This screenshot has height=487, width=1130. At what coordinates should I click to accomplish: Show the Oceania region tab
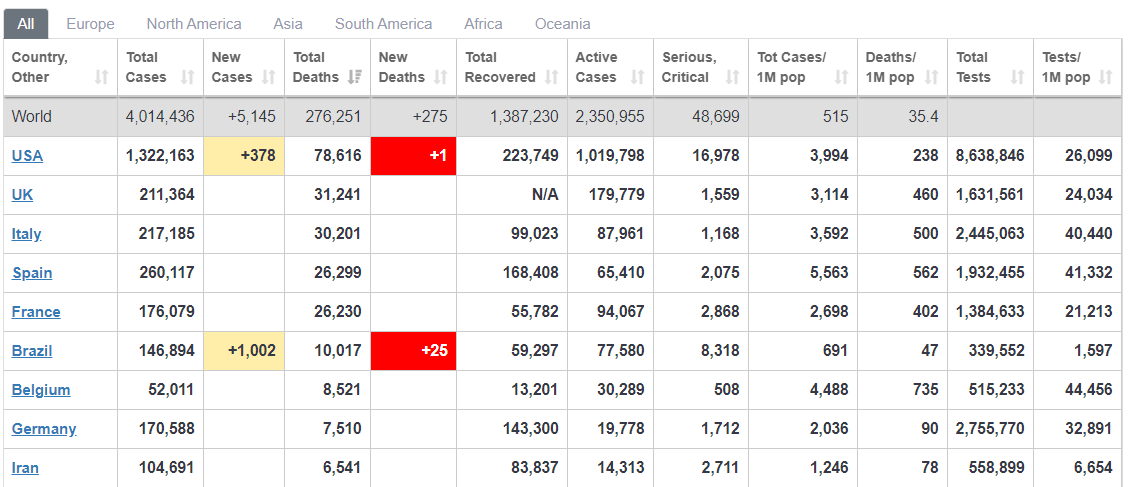click(x=562, y=23)
